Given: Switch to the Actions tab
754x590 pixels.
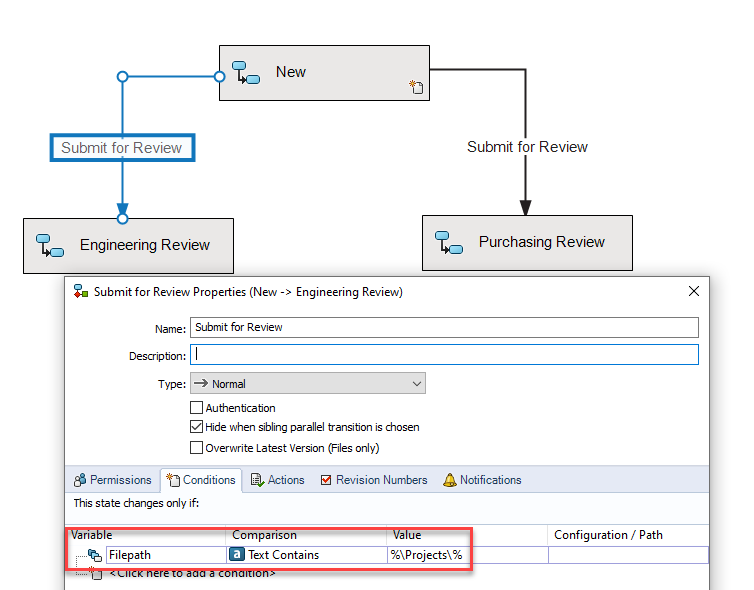Looking at the screenshot, I should coord(278,480).
